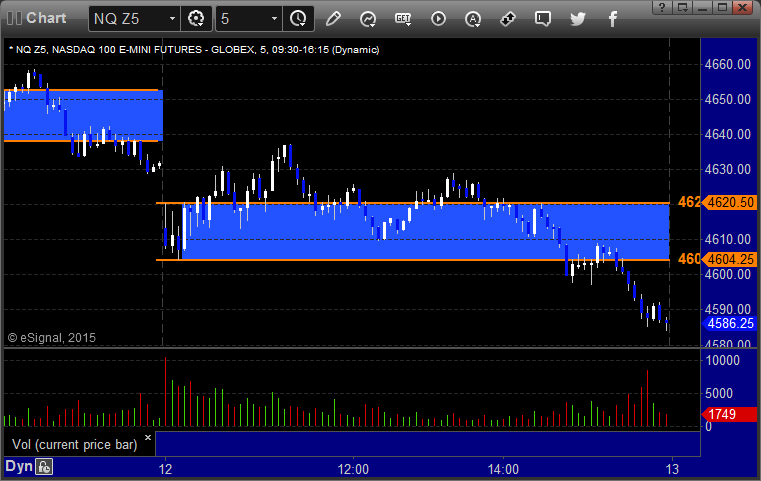Click the current price 4586.25 marker

[x=730, y=323]
